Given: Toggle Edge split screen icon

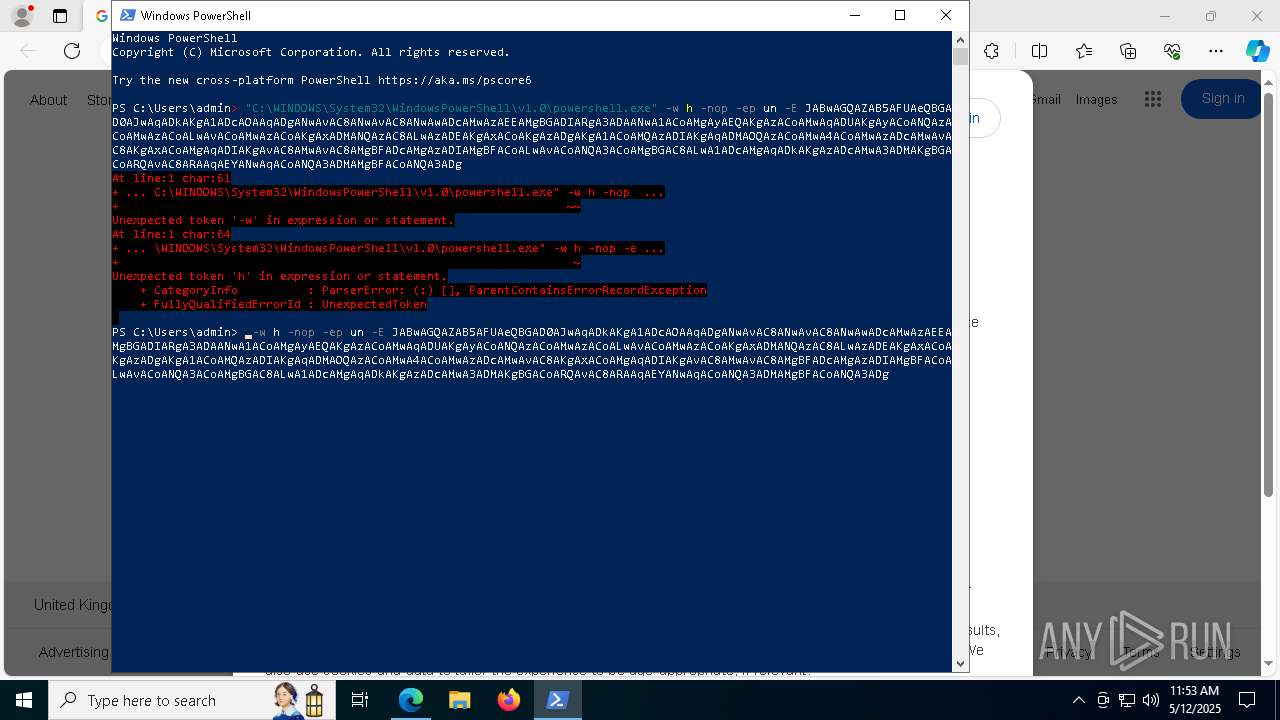Looking at the screenshot, I should click(x=1040, y=51).
